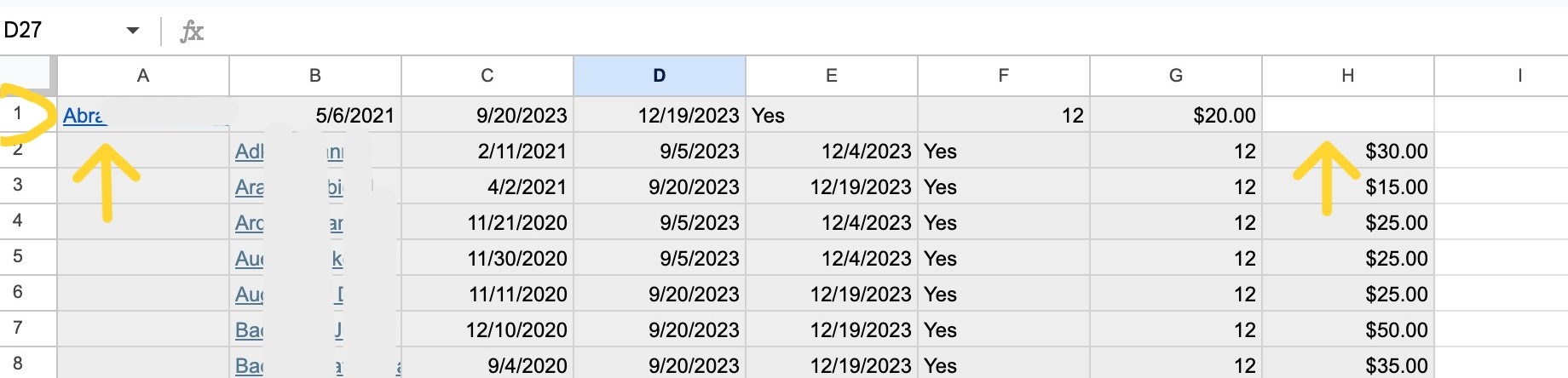Select the column A header

[x=143, y=76]
